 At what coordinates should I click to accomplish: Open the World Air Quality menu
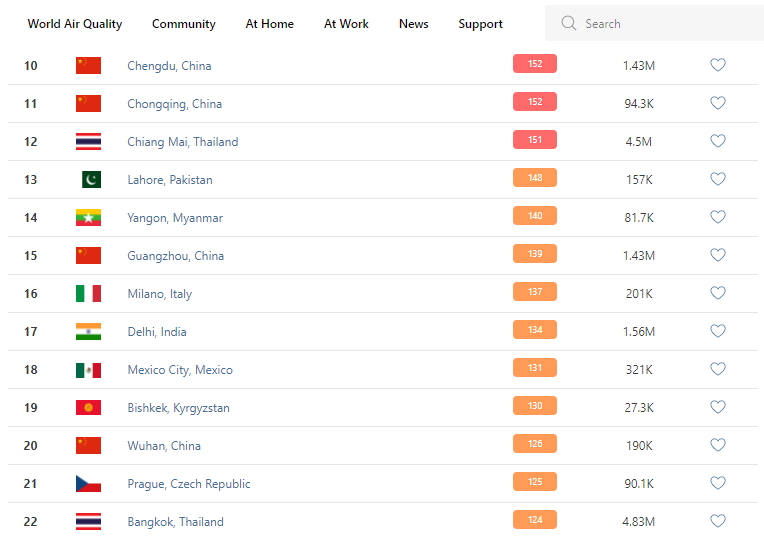coord(75,23)
